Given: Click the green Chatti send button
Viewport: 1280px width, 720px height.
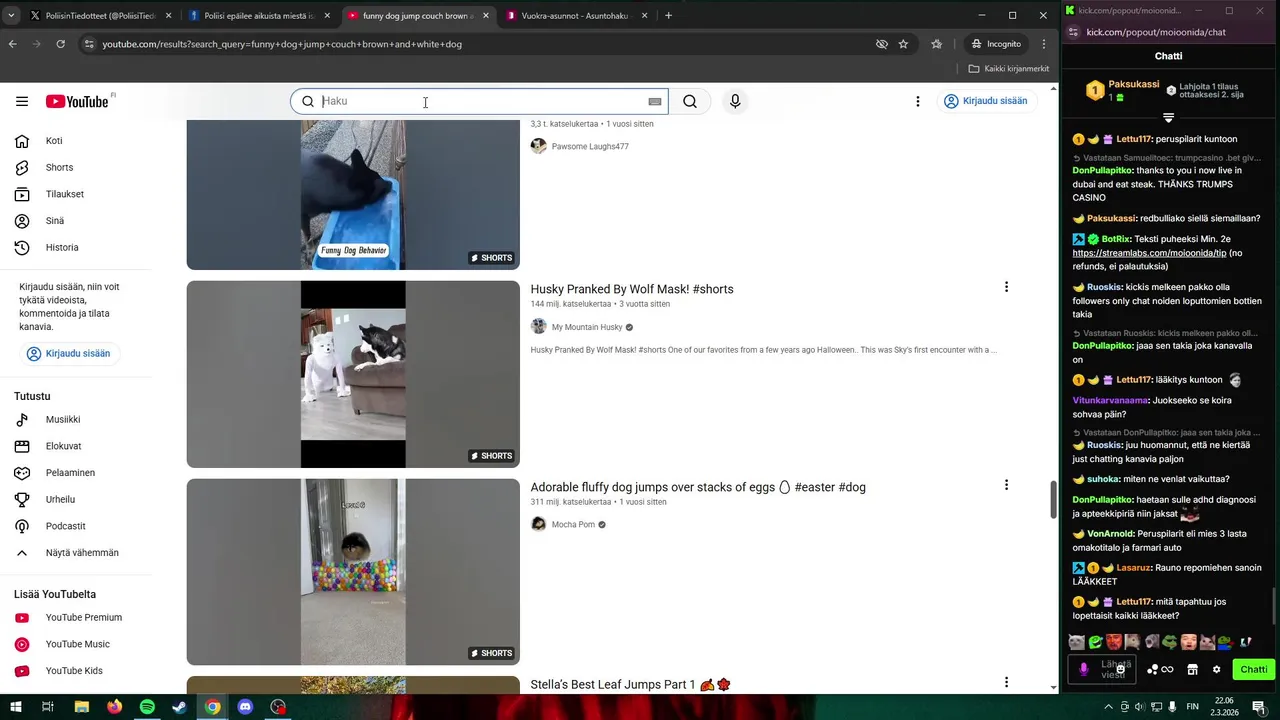Looking at the screenshot, I should click(x=1254, y=669).
